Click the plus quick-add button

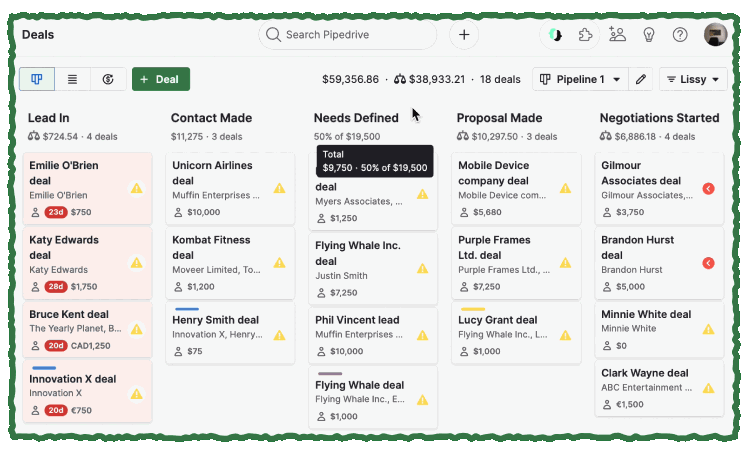pos(463,35)
